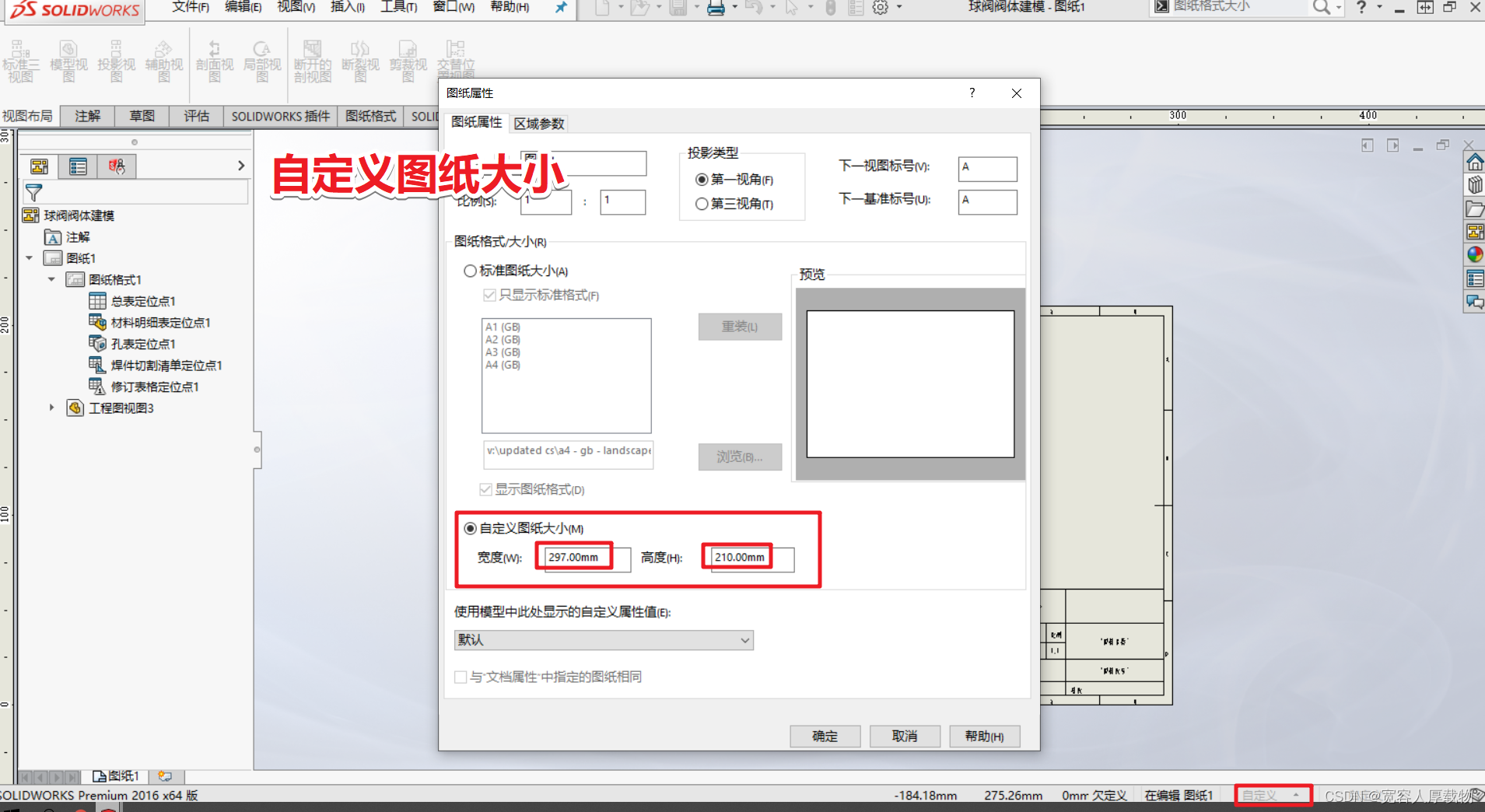The image size is (1485, 812).
Task: Toggle 显示图纸格式 checkbox
Action: [485, 489]
